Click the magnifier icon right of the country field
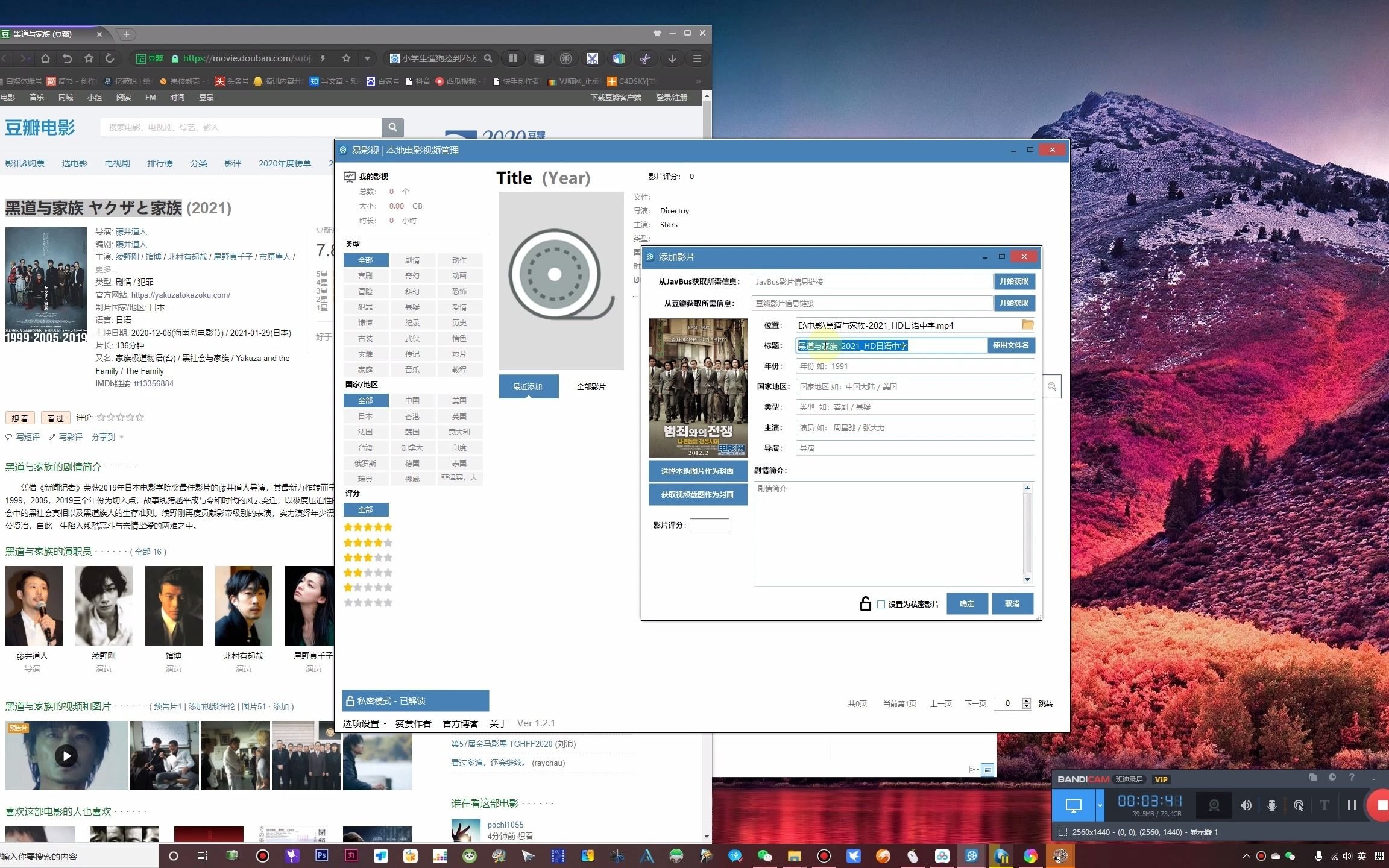 (x=1051, y=386)
